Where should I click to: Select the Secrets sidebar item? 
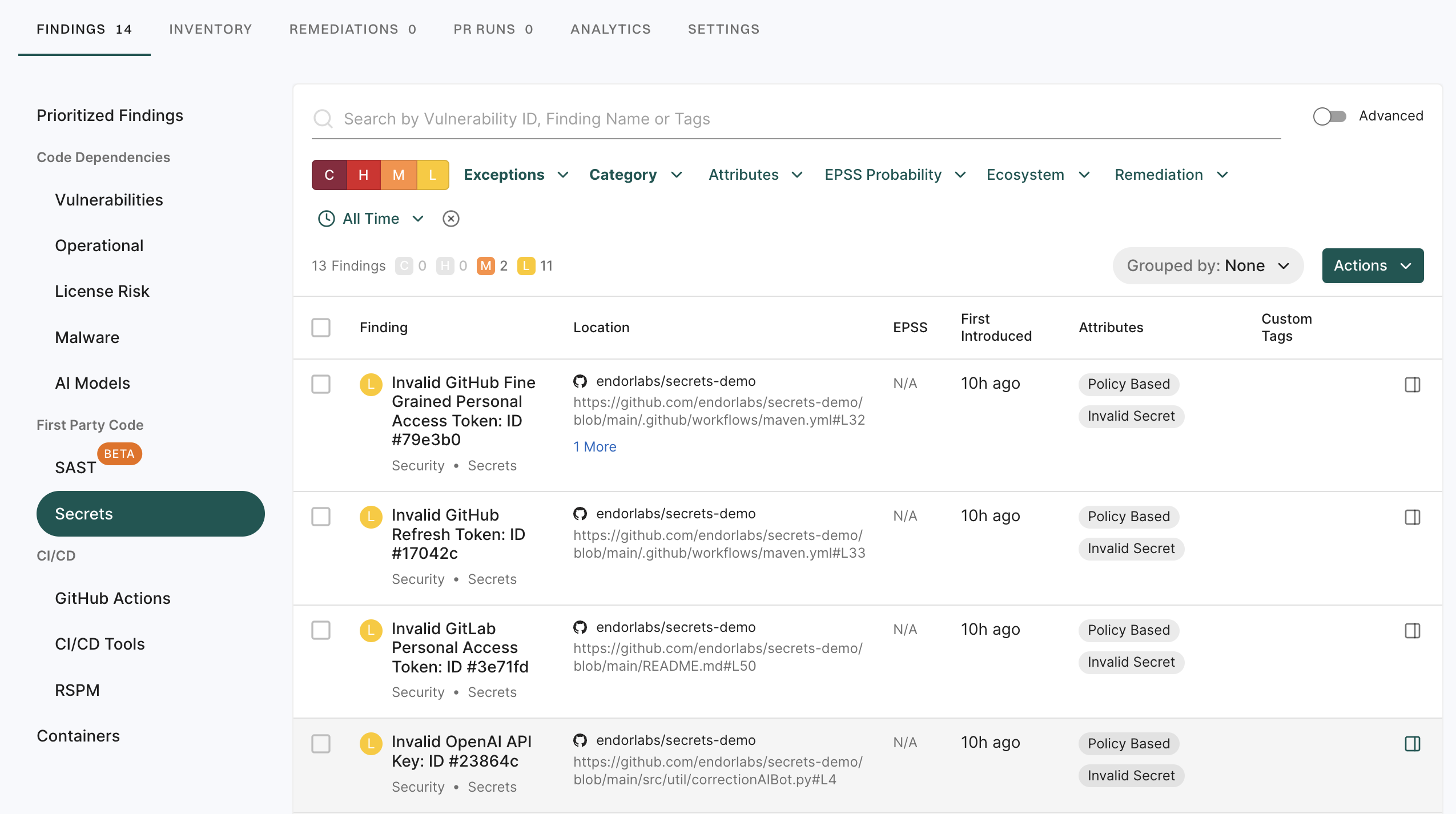151,514
